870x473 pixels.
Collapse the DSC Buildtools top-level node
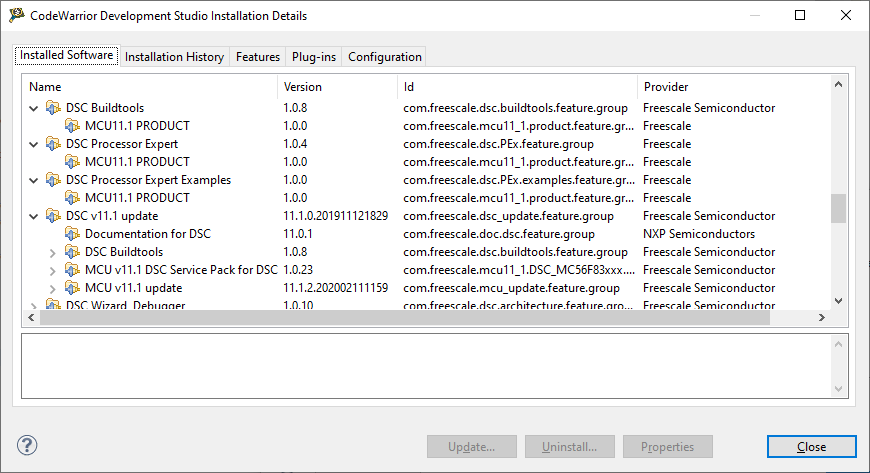[x=34, y=108]
